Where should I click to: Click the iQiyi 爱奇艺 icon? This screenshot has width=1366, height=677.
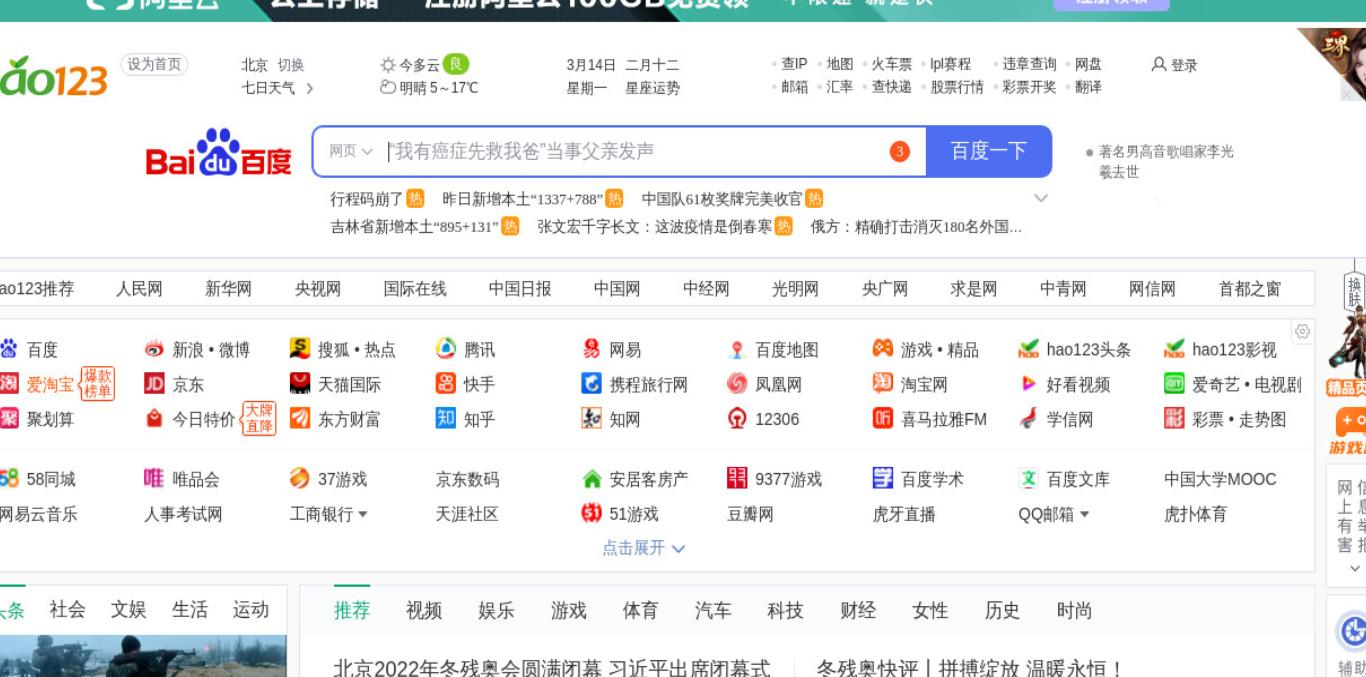coord(1175,384)
